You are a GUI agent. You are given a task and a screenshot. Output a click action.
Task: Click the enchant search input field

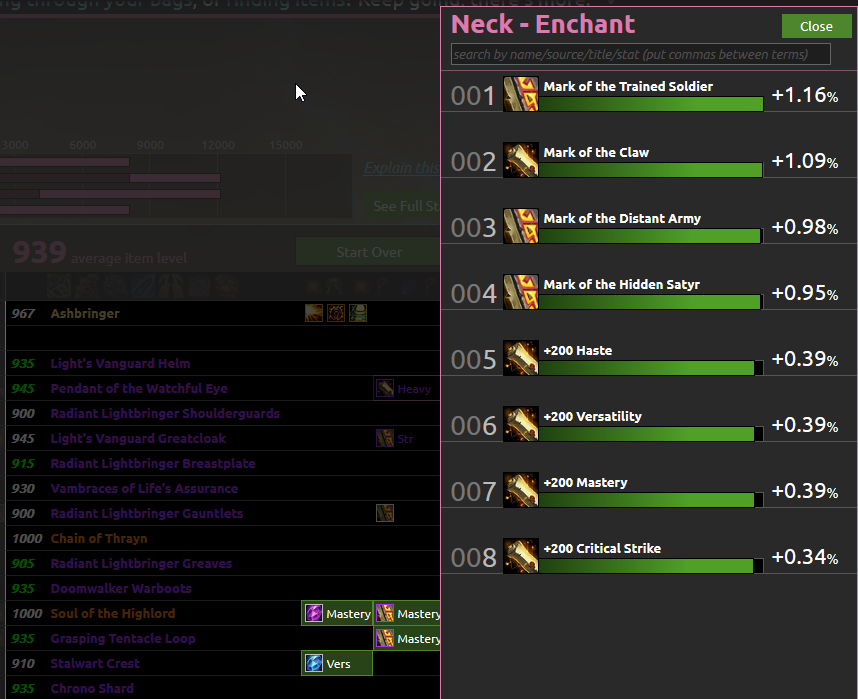[640, 54]
